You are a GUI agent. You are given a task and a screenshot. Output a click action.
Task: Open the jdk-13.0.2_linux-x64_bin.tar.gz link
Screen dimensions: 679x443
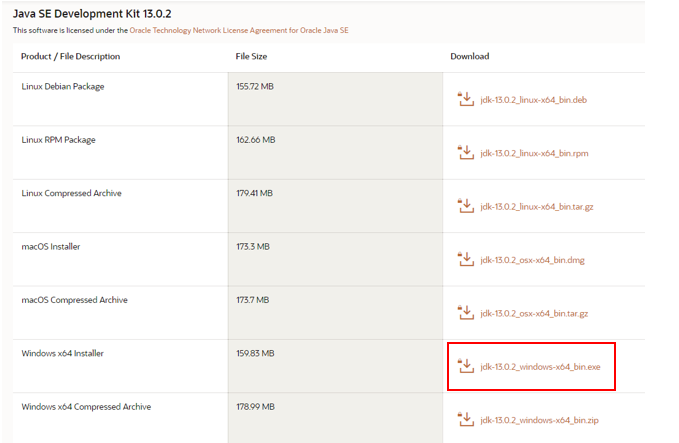[537, 207]
